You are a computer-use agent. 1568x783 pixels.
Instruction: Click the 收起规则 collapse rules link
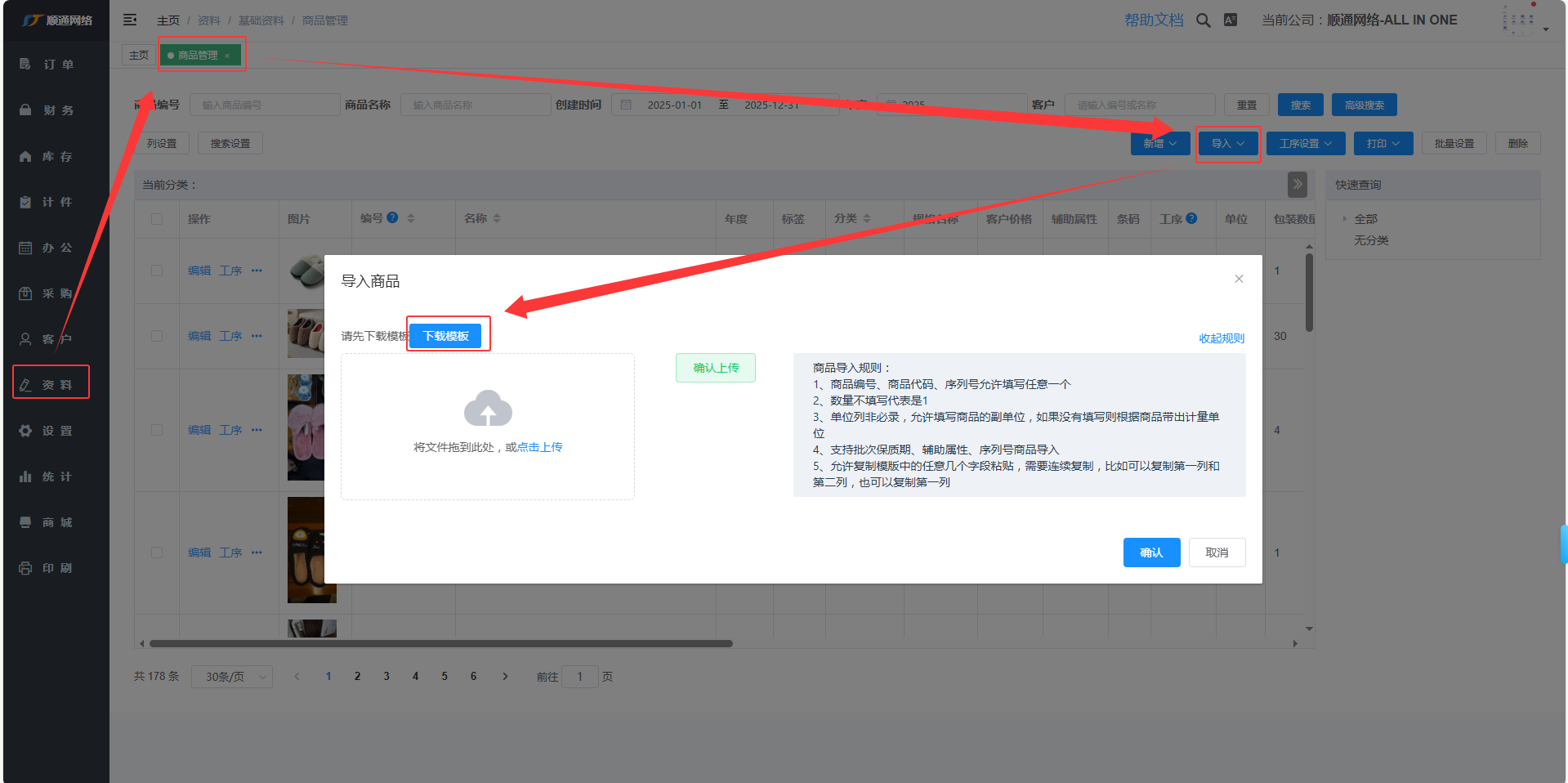click(1221, 338)
